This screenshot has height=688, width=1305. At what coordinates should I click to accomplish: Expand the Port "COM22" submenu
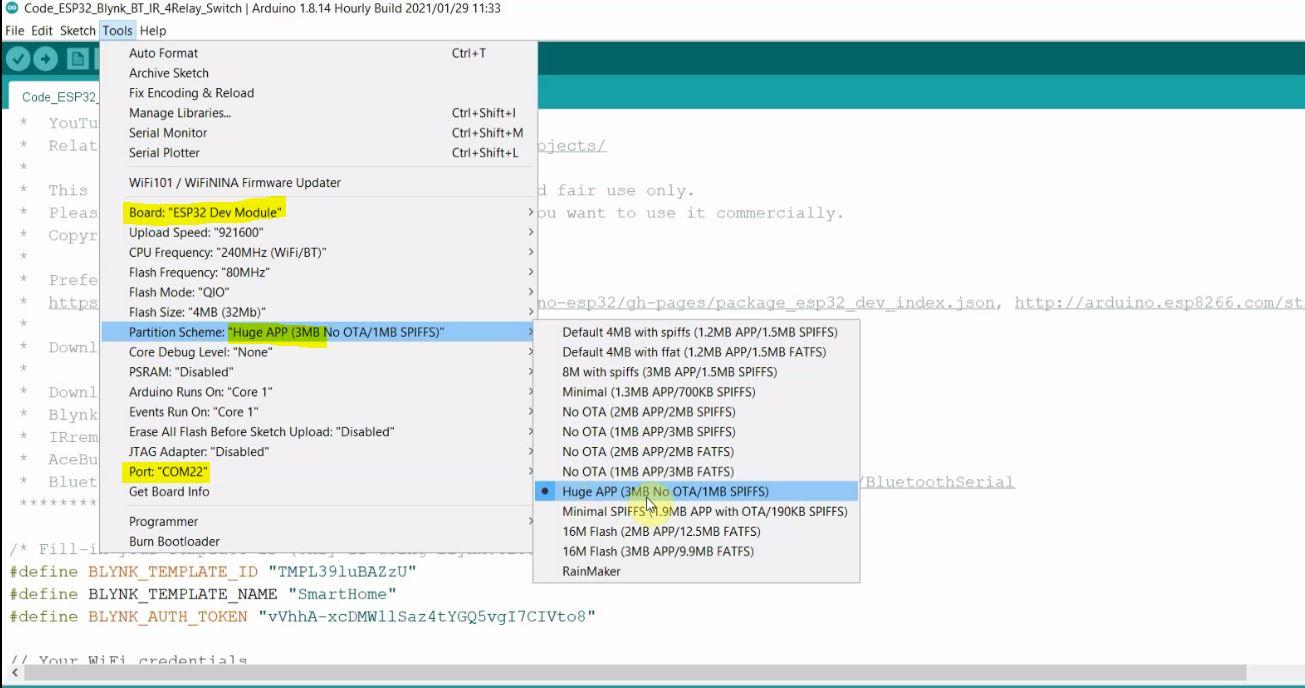pos(319,471)
